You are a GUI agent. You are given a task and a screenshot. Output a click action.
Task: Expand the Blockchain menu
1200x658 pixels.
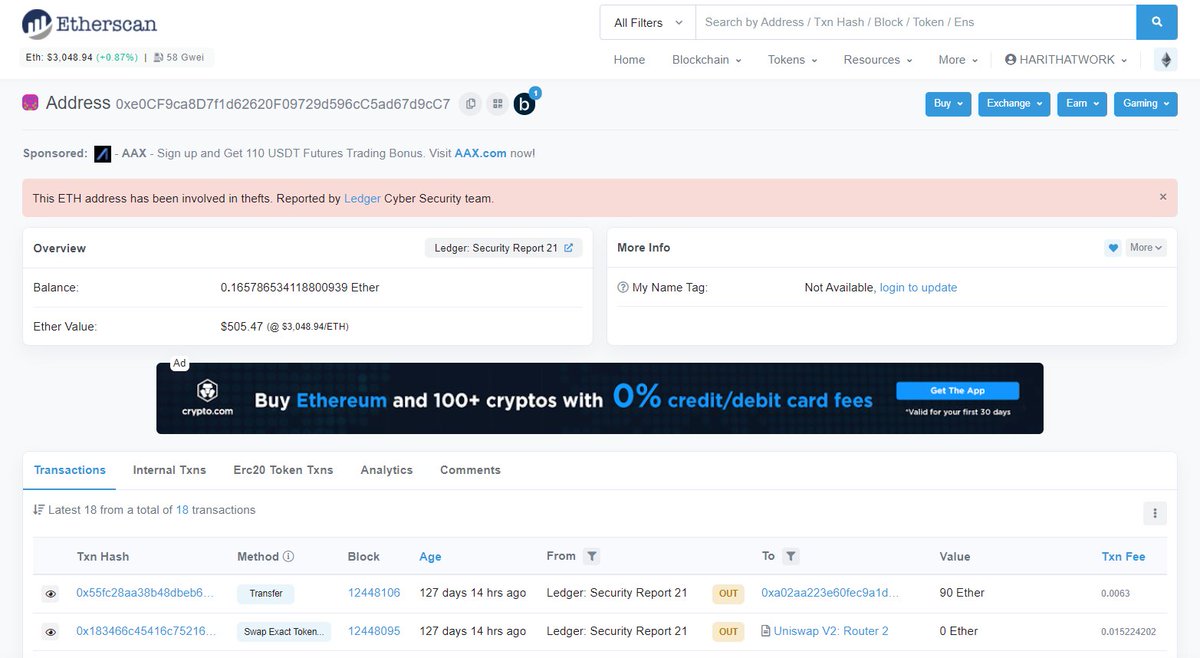[x=706, y=60]
